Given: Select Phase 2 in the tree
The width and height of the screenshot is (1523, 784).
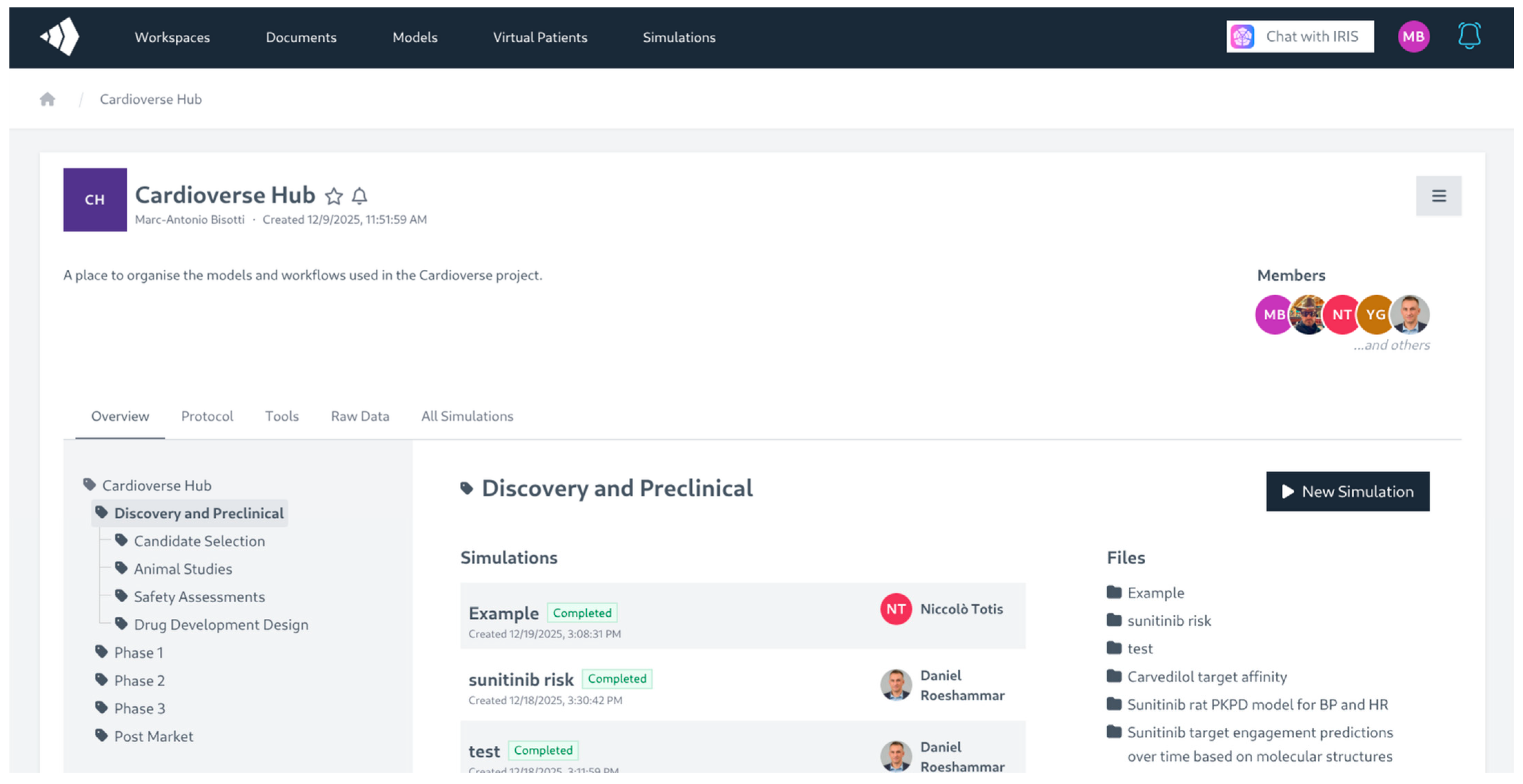Looking at the screenshot, I should point(130,681).
